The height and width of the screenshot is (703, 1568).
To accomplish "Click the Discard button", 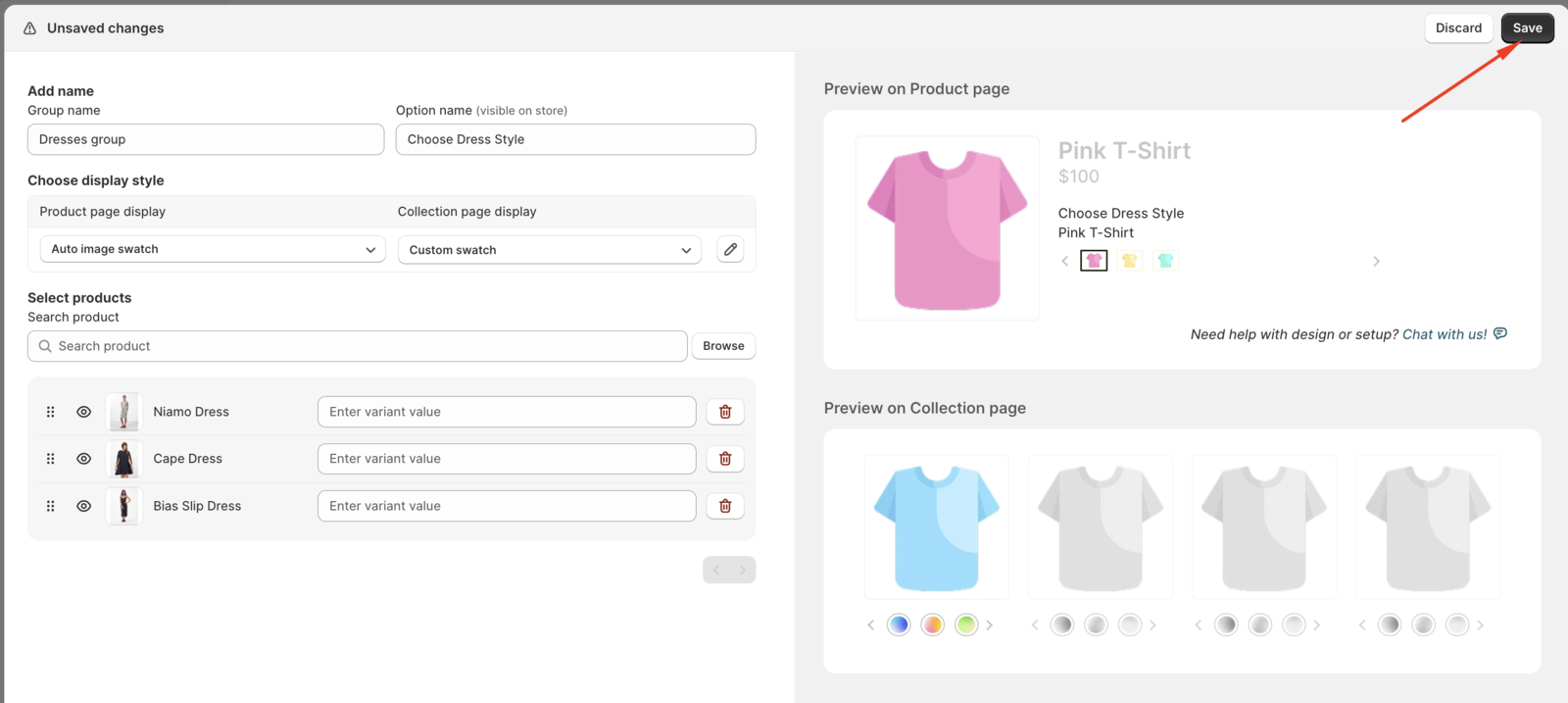I will [x=1458, y=27].
